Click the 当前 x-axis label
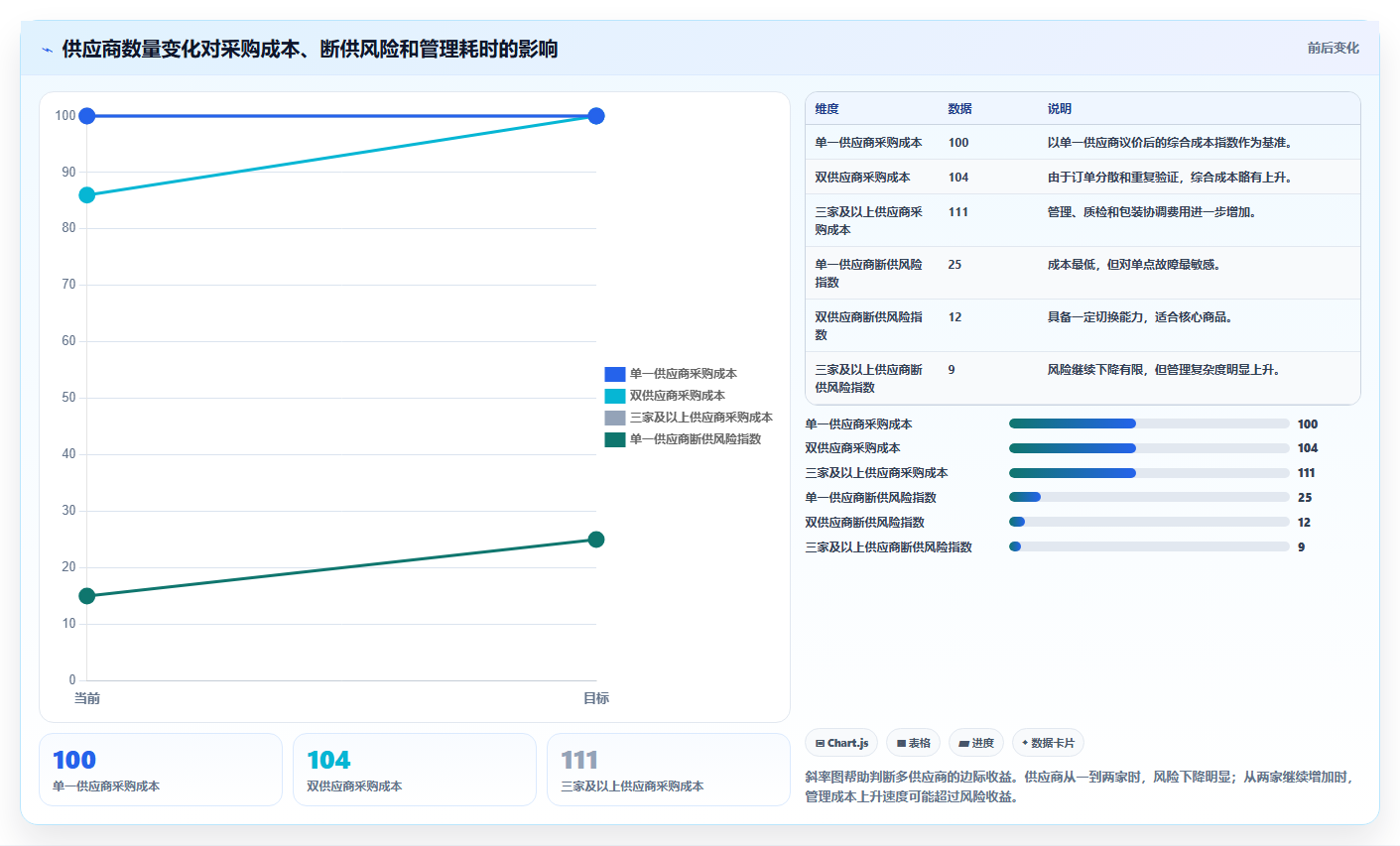 (87, 698)
